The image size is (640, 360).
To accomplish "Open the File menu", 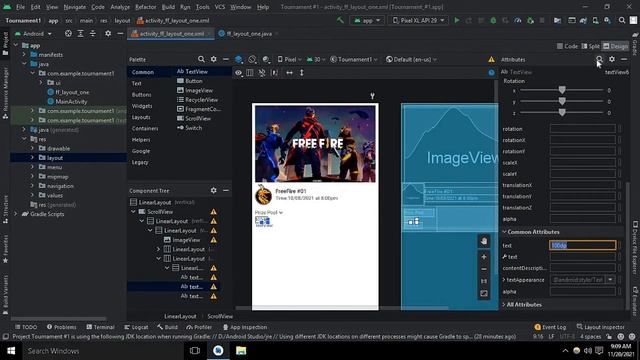I will click(x=20, y=7).
